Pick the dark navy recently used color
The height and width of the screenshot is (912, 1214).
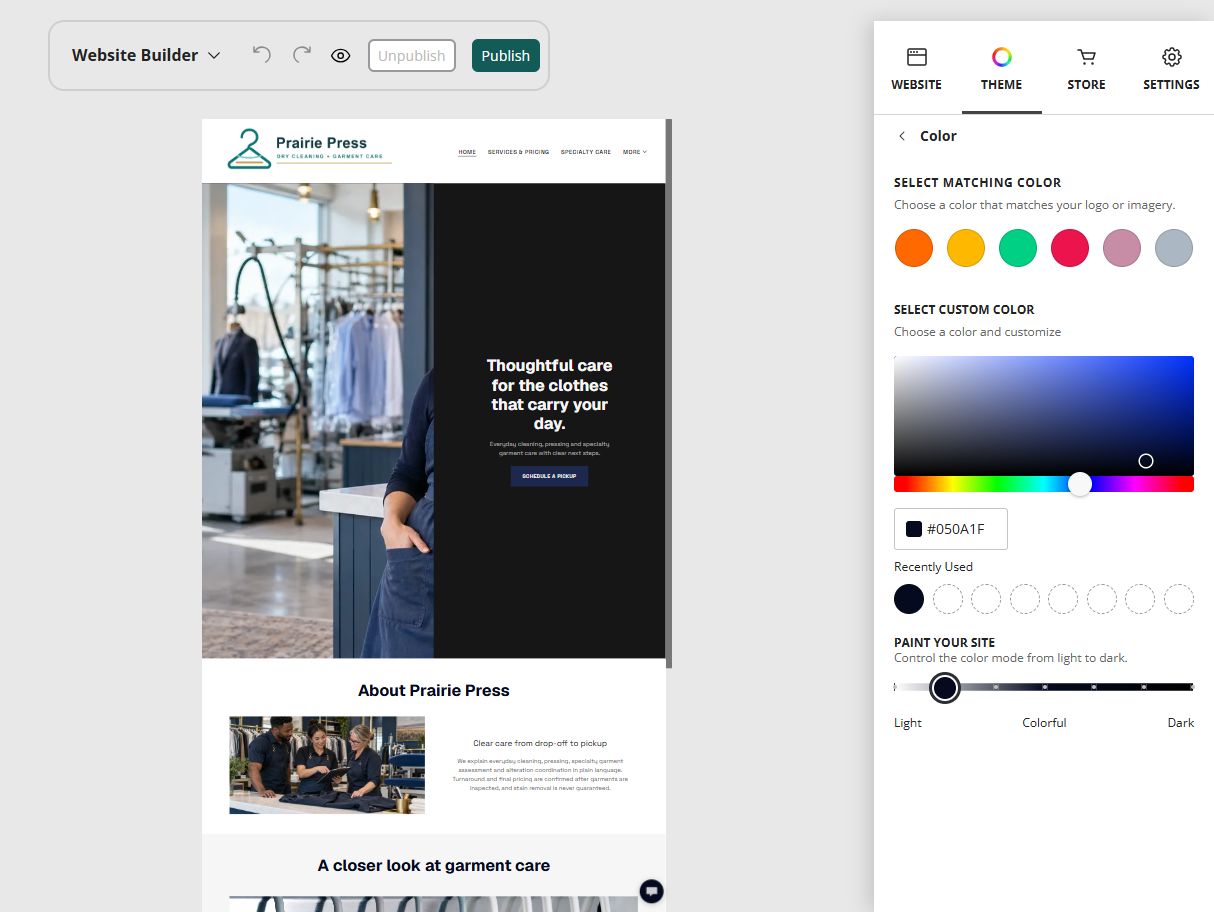(x=909, y=599)
